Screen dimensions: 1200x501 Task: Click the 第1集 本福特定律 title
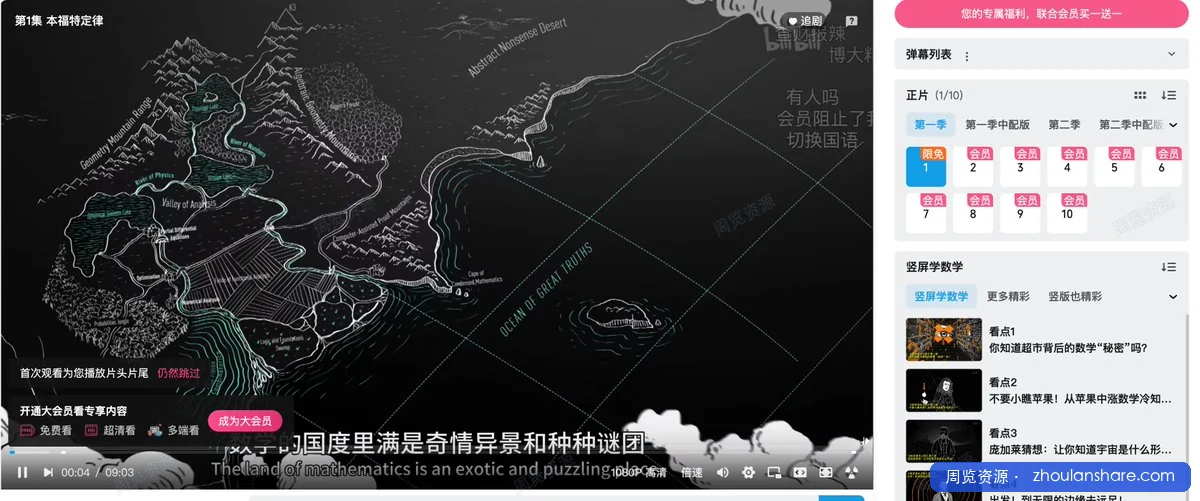click(x=59, y=20)
